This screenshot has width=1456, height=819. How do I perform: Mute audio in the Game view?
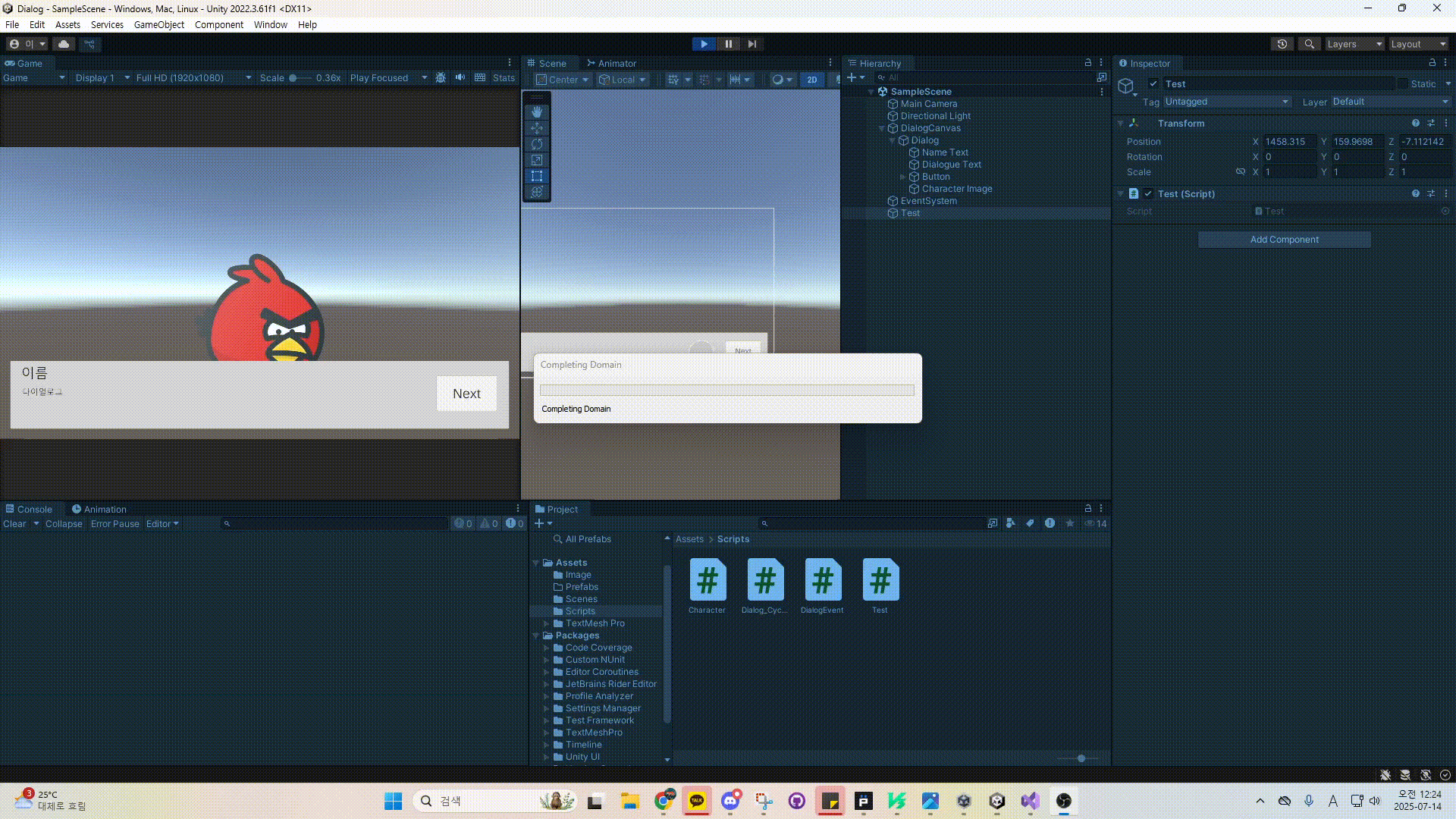click(460, 77)
